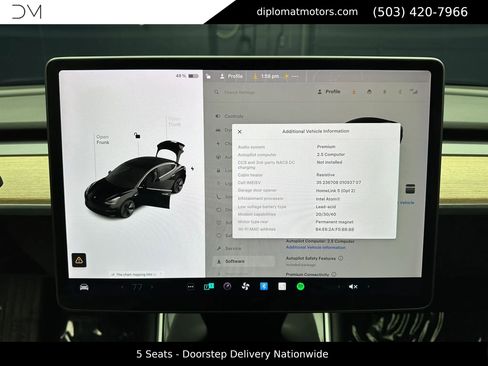Decrease temperature with the left arrow

pyautogui.click(x=122, y=287)
